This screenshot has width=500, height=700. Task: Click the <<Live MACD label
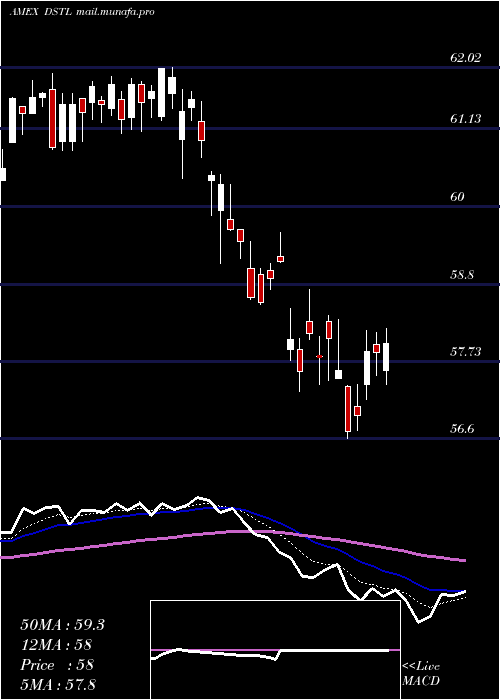421,673
